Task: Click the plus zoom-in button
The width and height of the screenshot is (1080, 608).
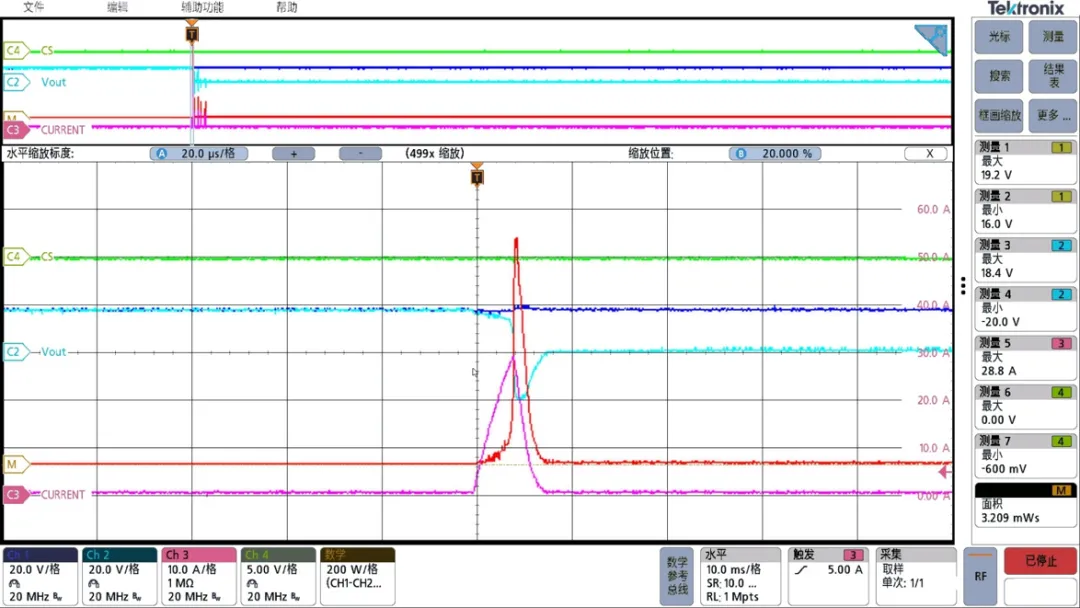Action: click(293, 154)
